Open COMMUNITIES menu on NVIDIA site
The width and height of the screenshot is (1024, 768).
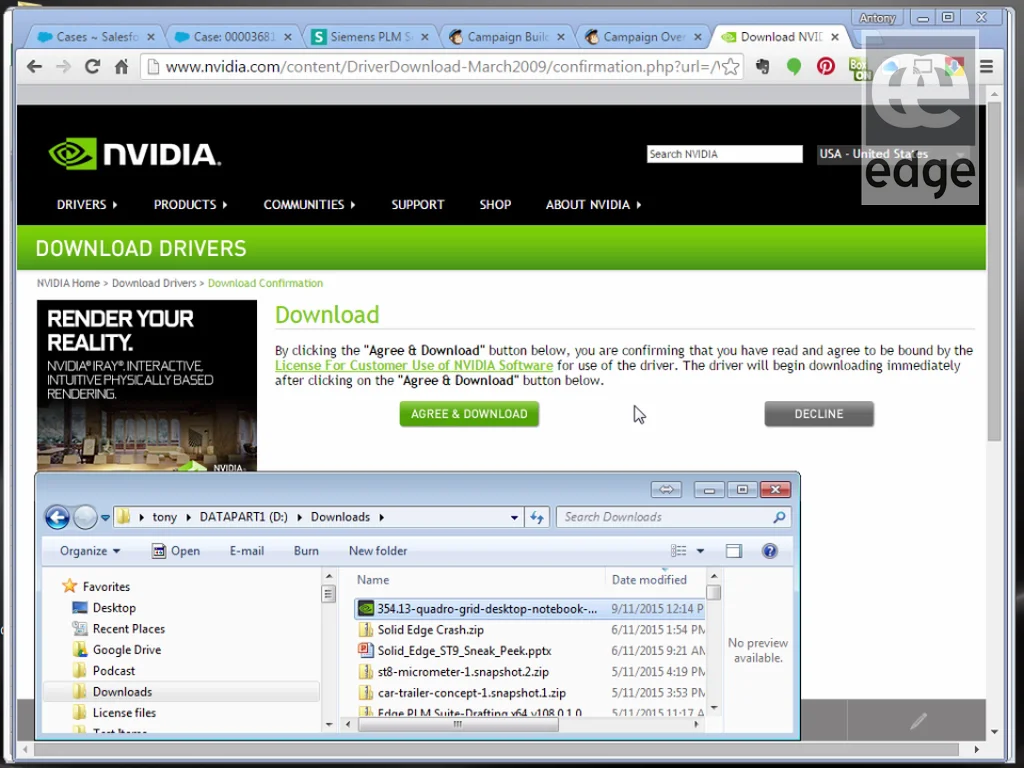[x=310, y=205]
